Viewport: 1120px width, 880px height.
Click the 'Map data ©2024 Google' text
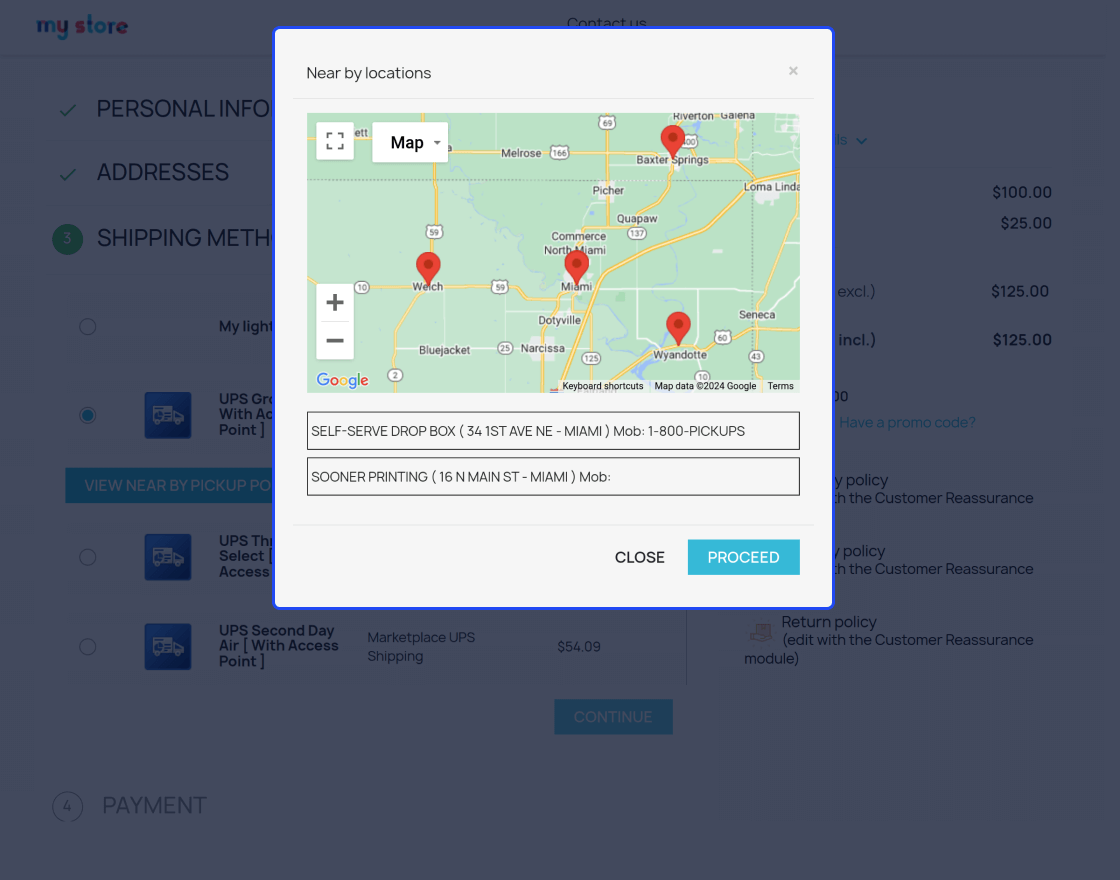705,386
